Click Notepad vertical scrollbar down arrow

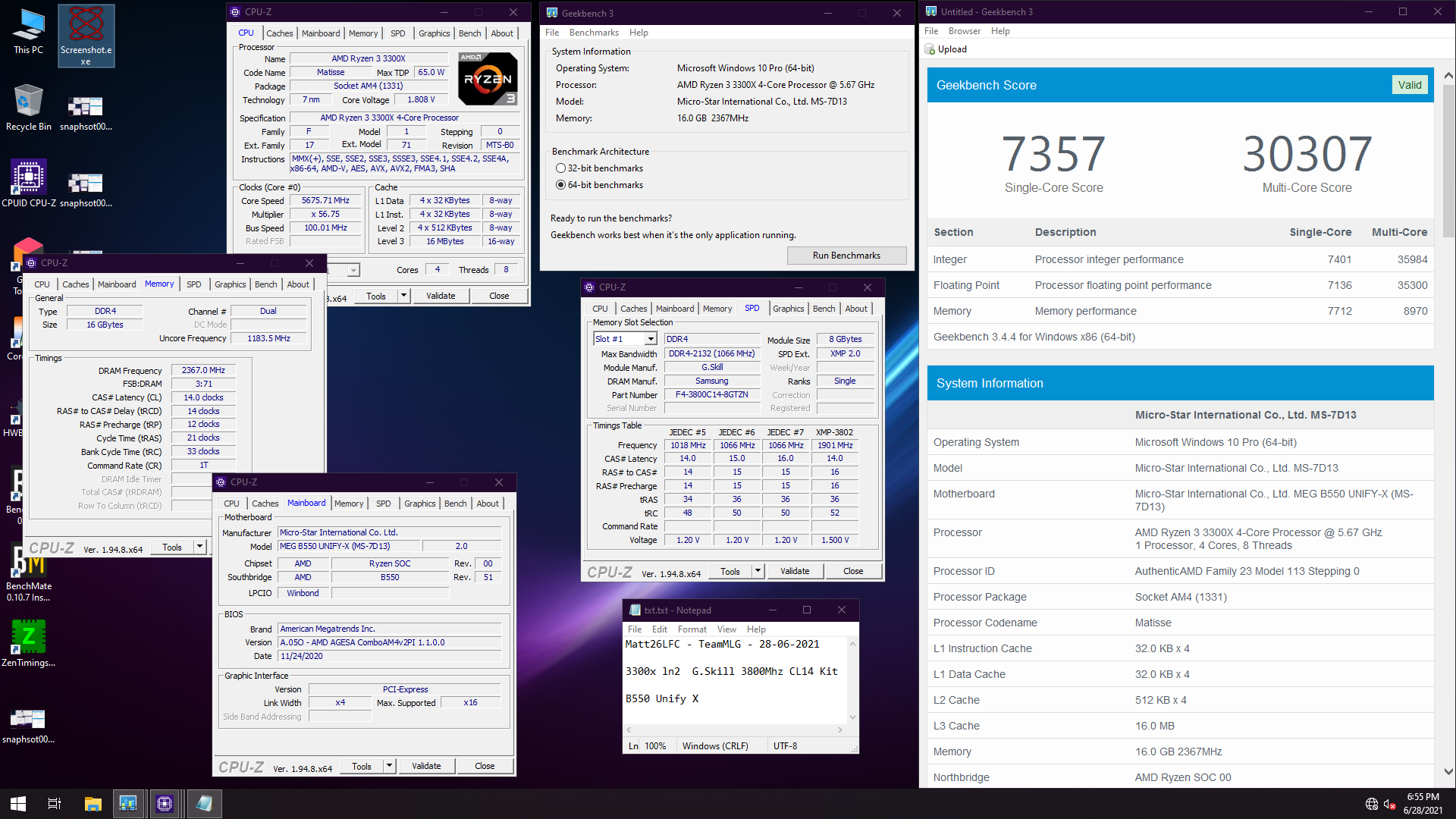click(x=852, y=717)
